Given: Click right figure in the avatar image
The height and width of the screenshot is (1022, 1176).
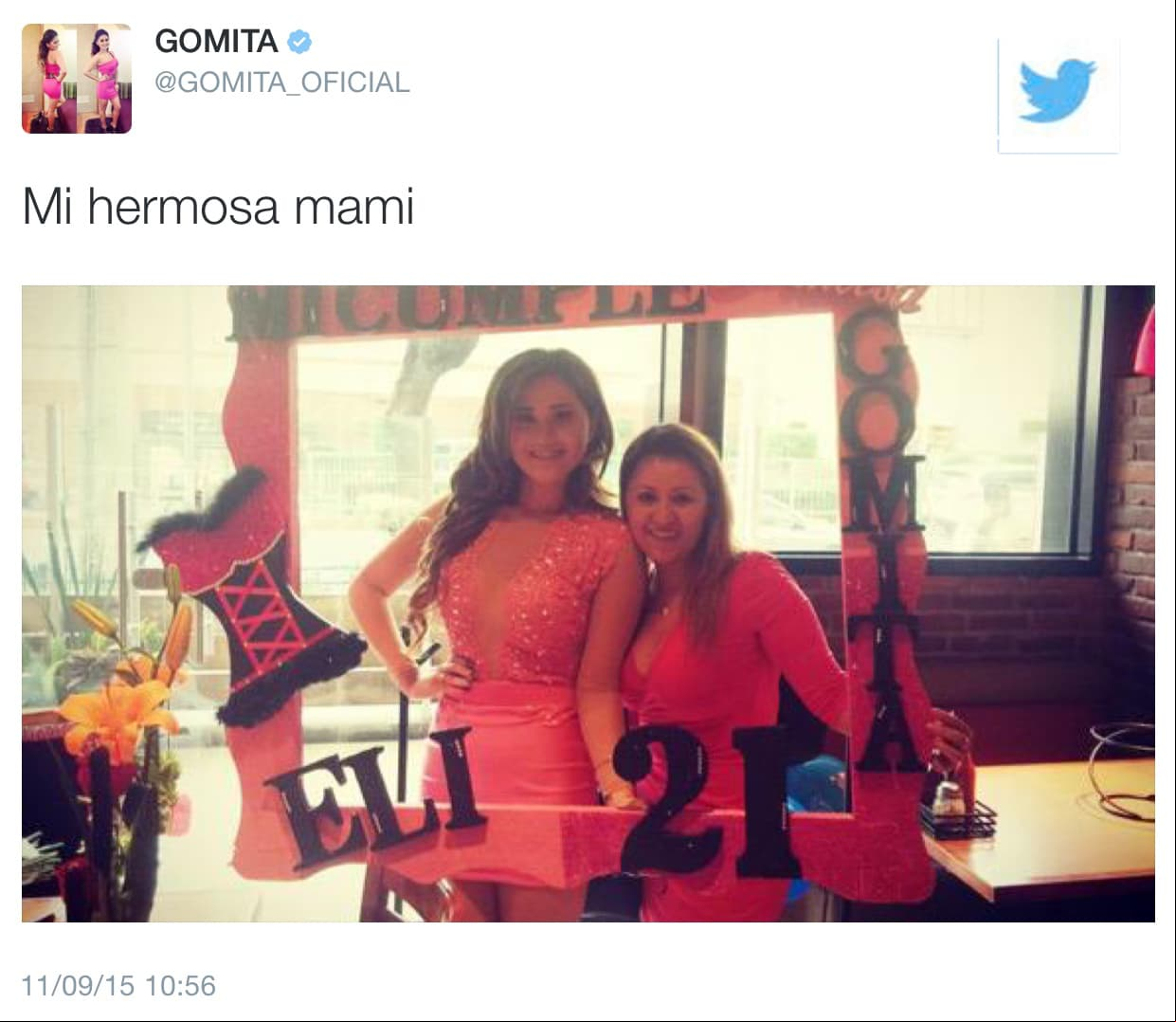Looking at the screenshot, I should pyautogui.click(x=104, y=79).
